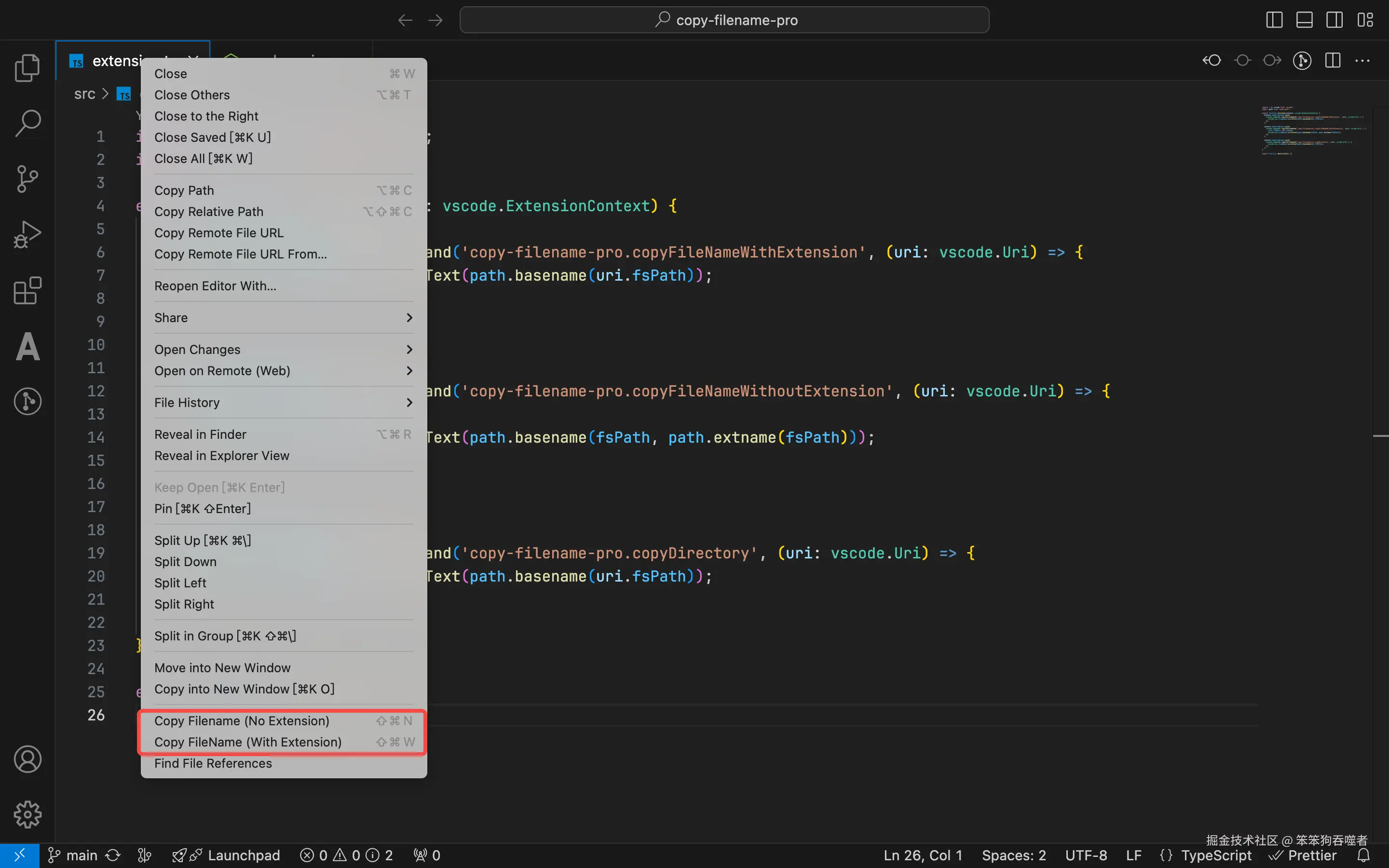Screen dimensions: 1389x868
Task: Choose Reveal in Finder from context menu
Action: coord(200,434)
